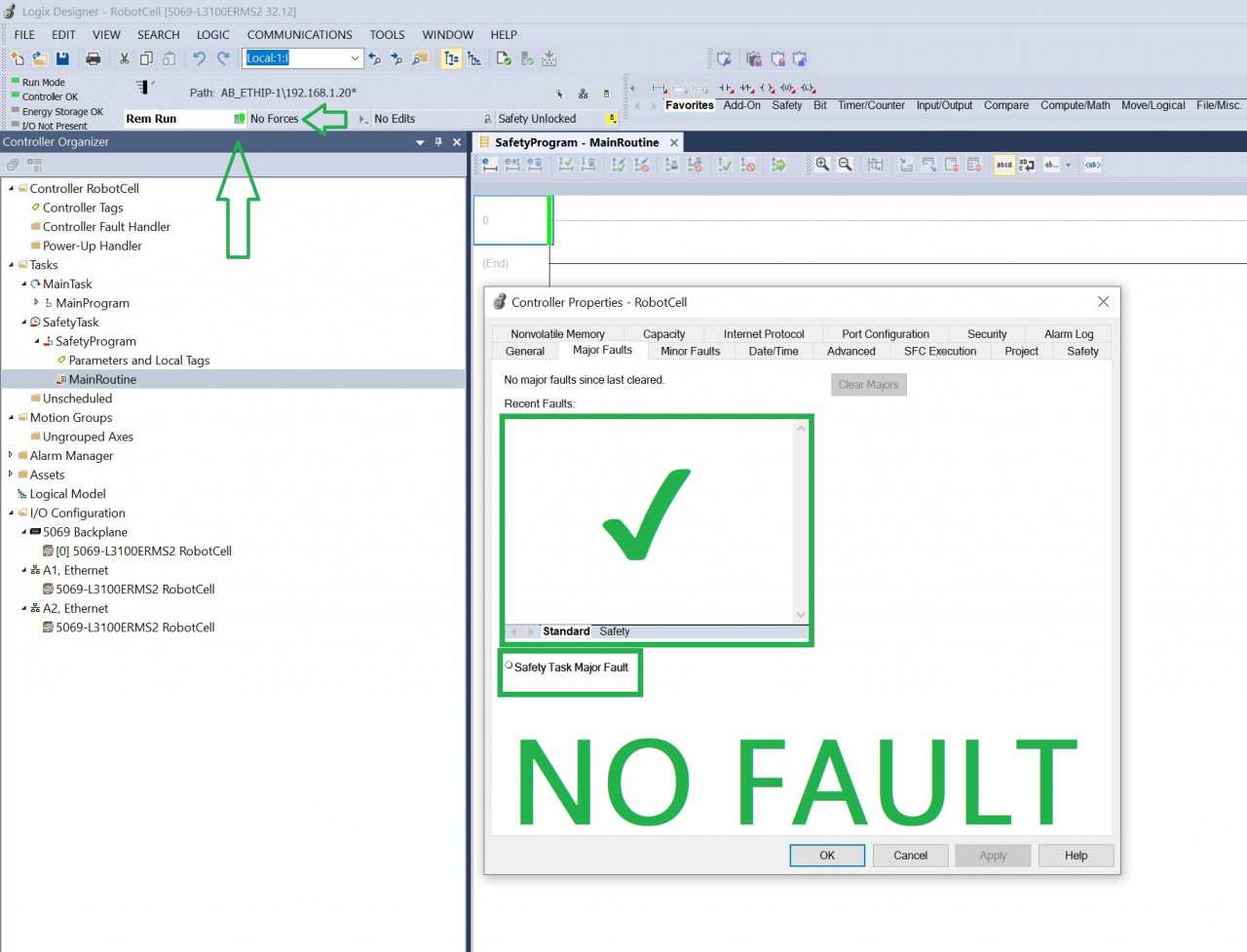Image resolution: width=1247 pixels, height=952 pixels.
Task: Click the Safety Task Major Fault indicator
Action: [x=509, y=666]
